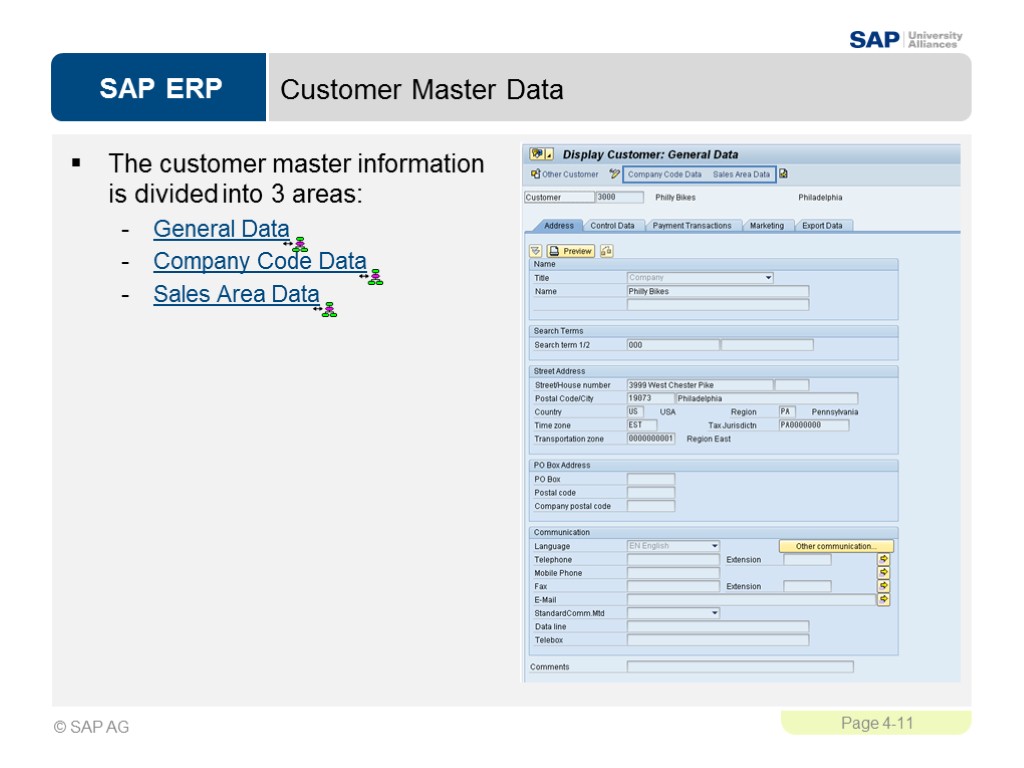Click the yellow arrow beside the Fax field
The width and height of the screenshot is (1024, 768).
[x=884, y=585]
